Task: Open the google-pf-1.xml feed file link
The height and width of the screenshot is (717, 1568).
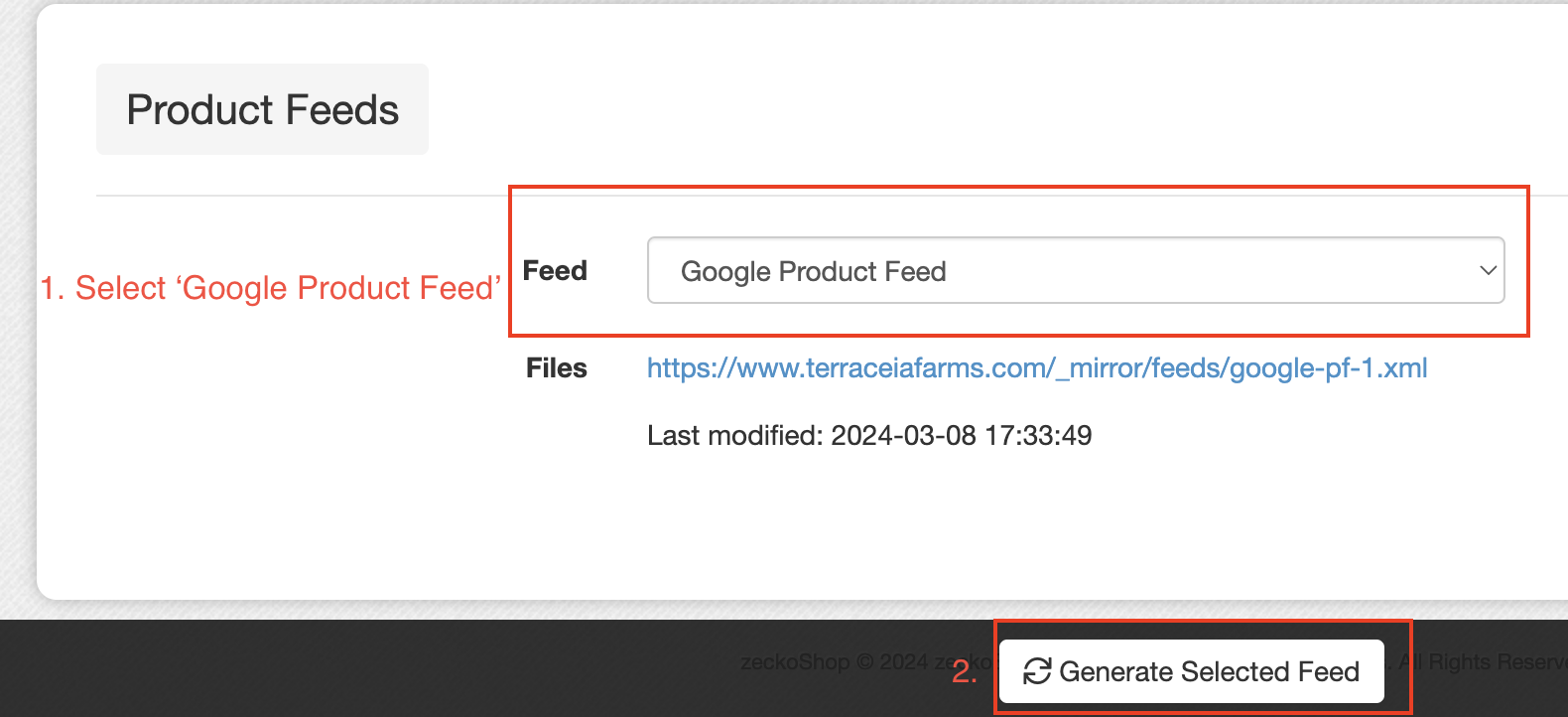Action: click(x=1037, y=368)
